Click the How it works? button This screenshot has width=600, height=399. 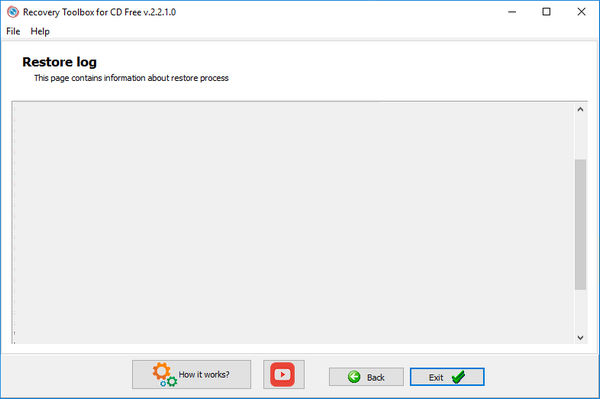(x=191, y=375)
